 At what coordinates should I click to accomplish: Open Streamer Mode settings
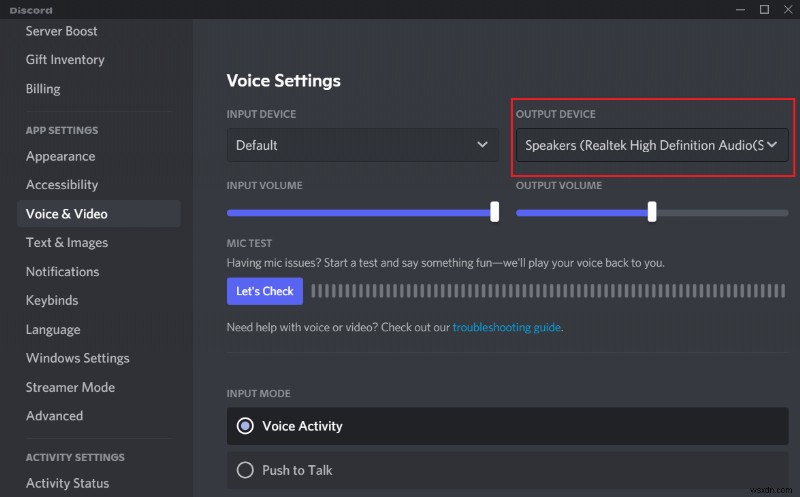(x=70, y=388)
